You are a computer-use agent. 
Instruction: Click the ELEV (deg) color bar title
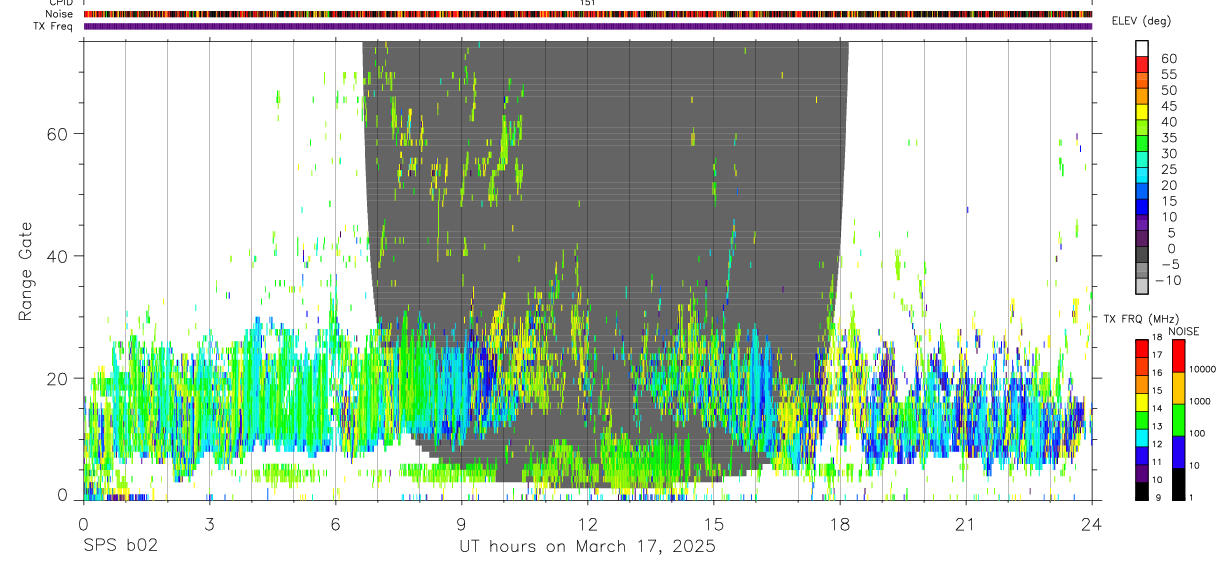point(1142,21)
